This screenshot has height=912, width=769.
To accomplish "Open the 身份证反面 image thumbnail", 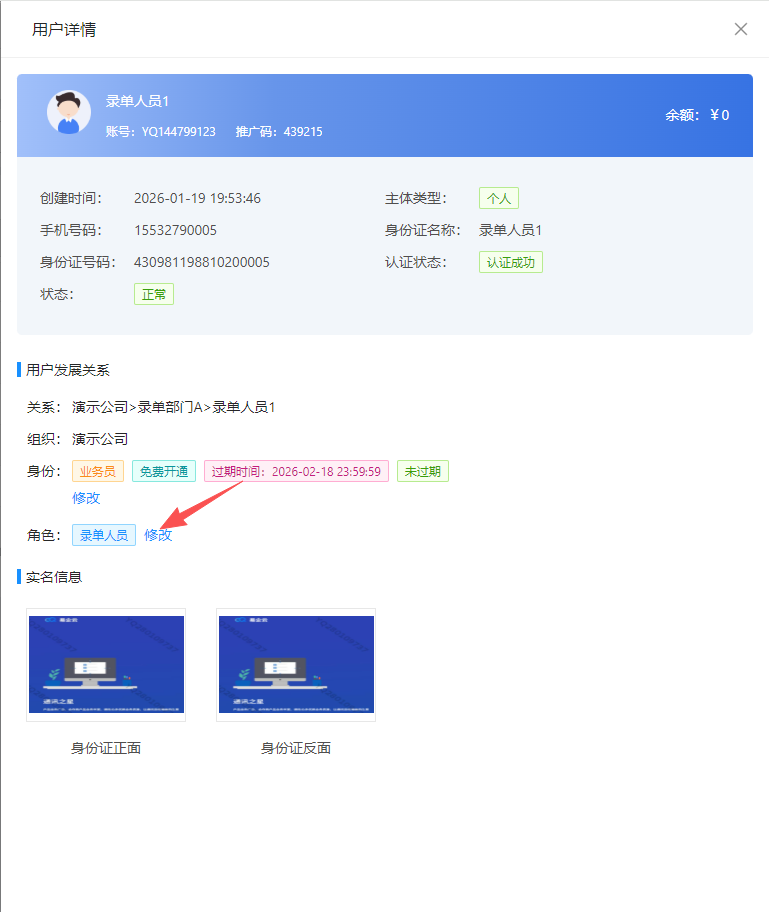I will click(296, 665).
